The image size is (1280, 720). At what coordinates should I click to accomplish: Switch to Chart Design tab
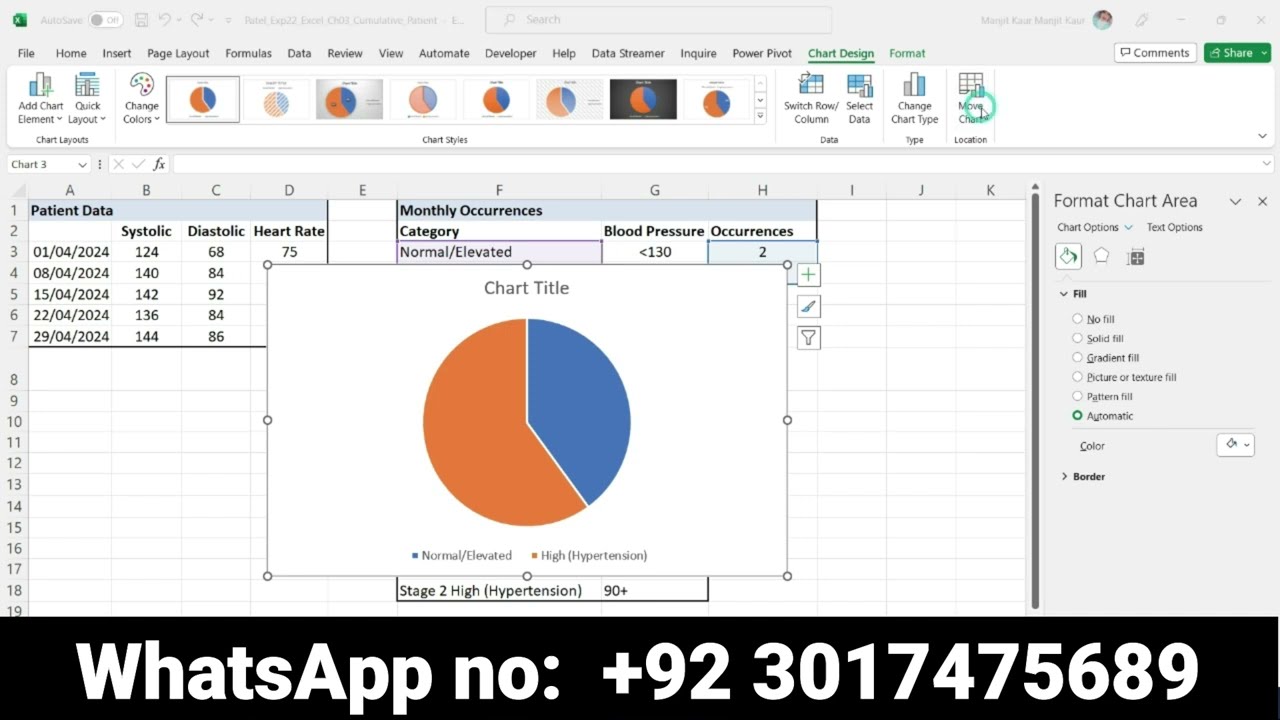tap(841, 53)
